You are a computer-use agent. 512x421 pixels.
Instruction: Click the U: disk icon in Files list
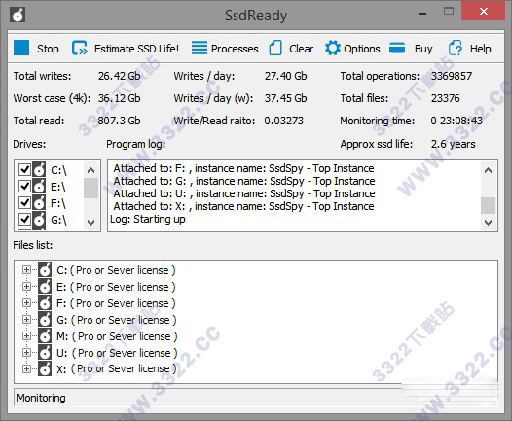(45, 352)
